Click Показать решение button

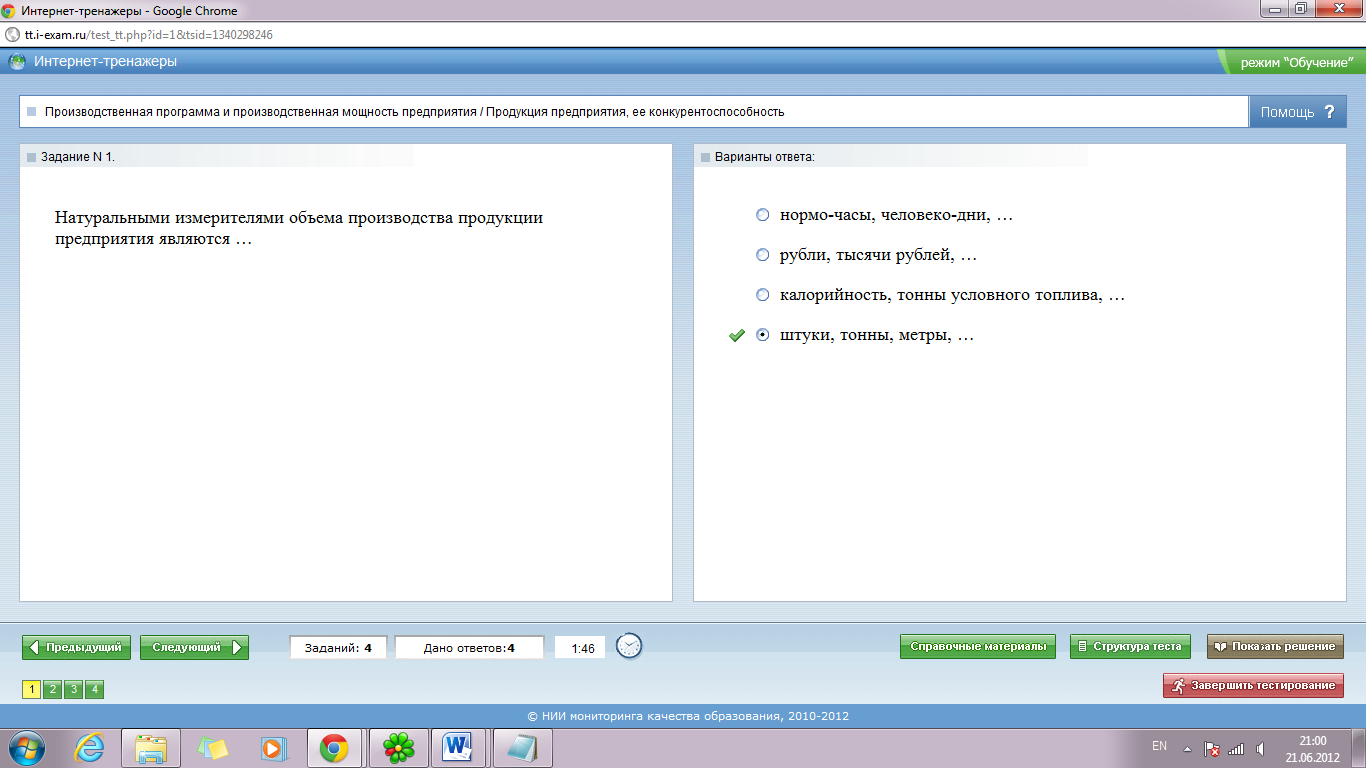1275,646
